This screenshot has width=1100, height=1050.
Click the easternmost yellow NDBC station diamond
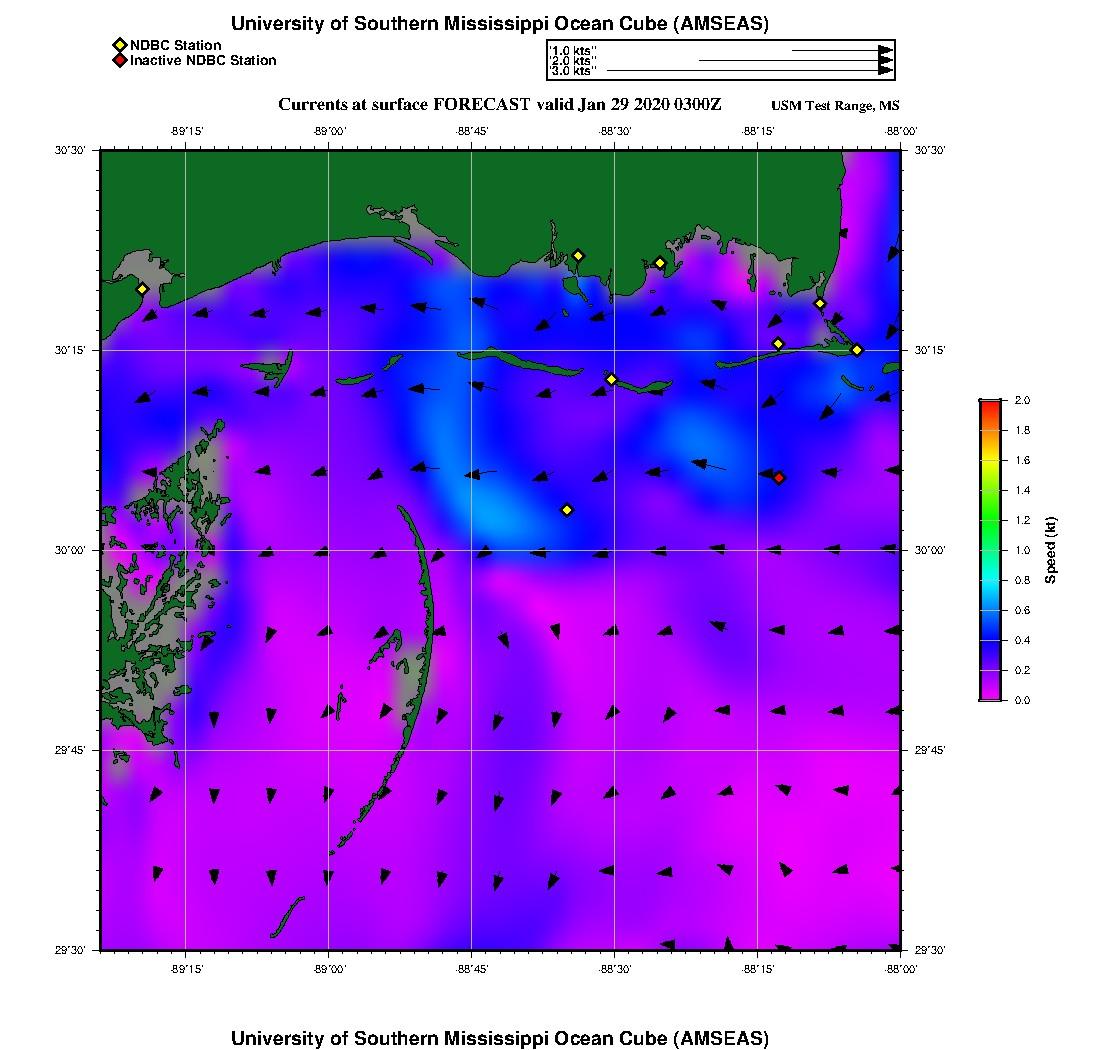[857, 350]
